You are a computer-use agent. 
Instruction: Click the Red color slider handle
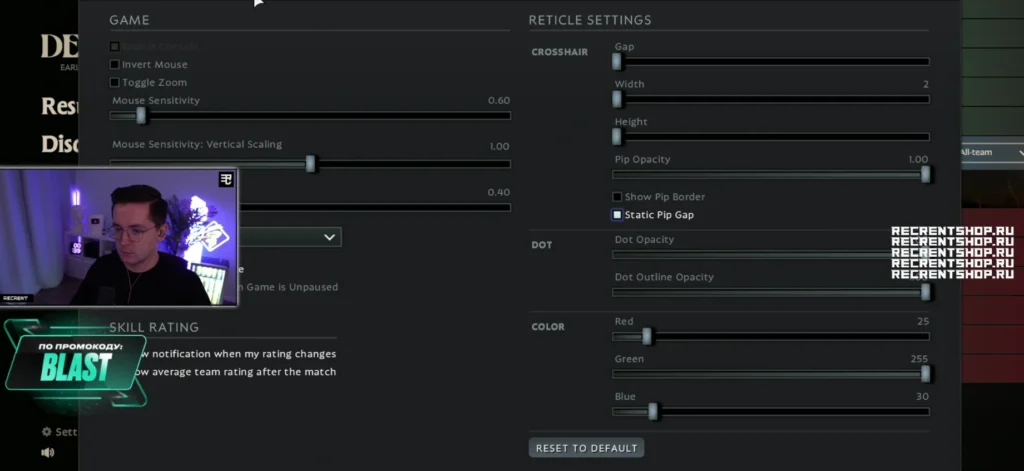pyautogui.click(x=646, y=336)
